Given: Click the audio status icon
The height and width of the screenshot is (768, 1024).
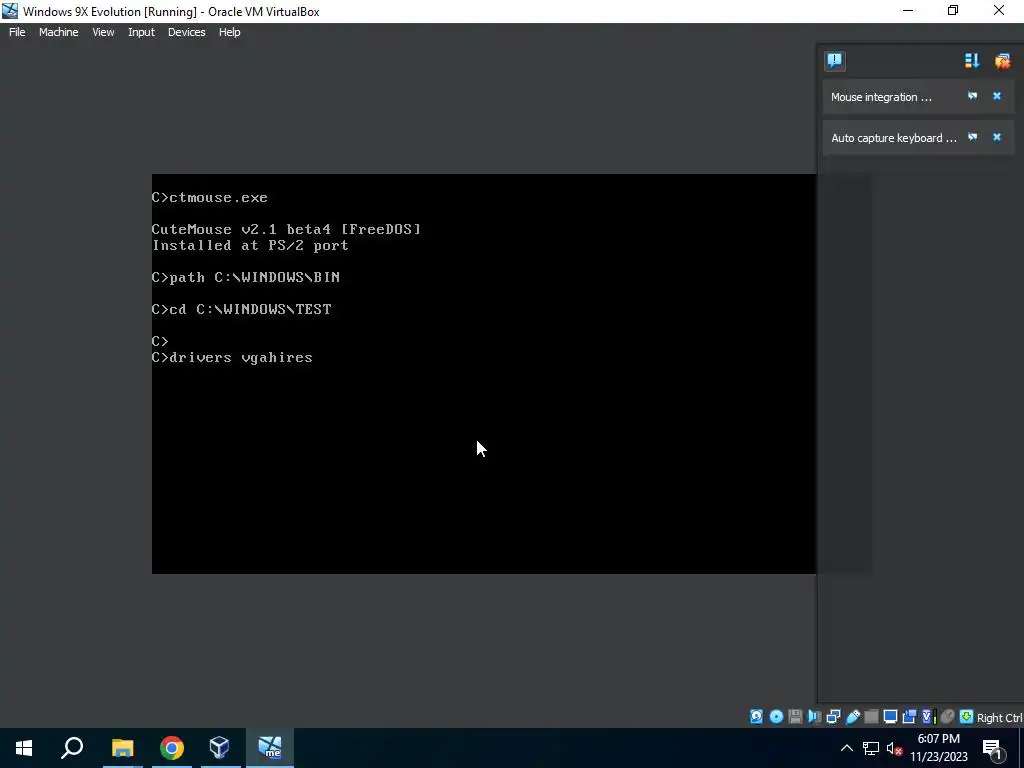Looking at the screenshot, I should coord(814,716).
